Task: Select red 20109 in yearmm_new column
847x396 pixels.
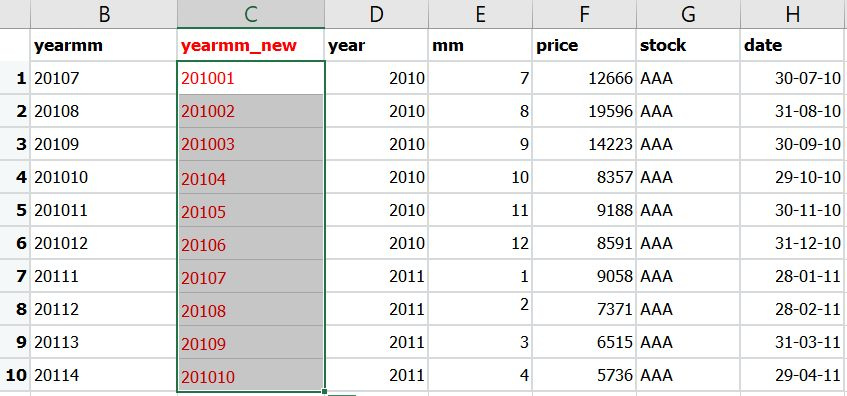Action: 251,342
